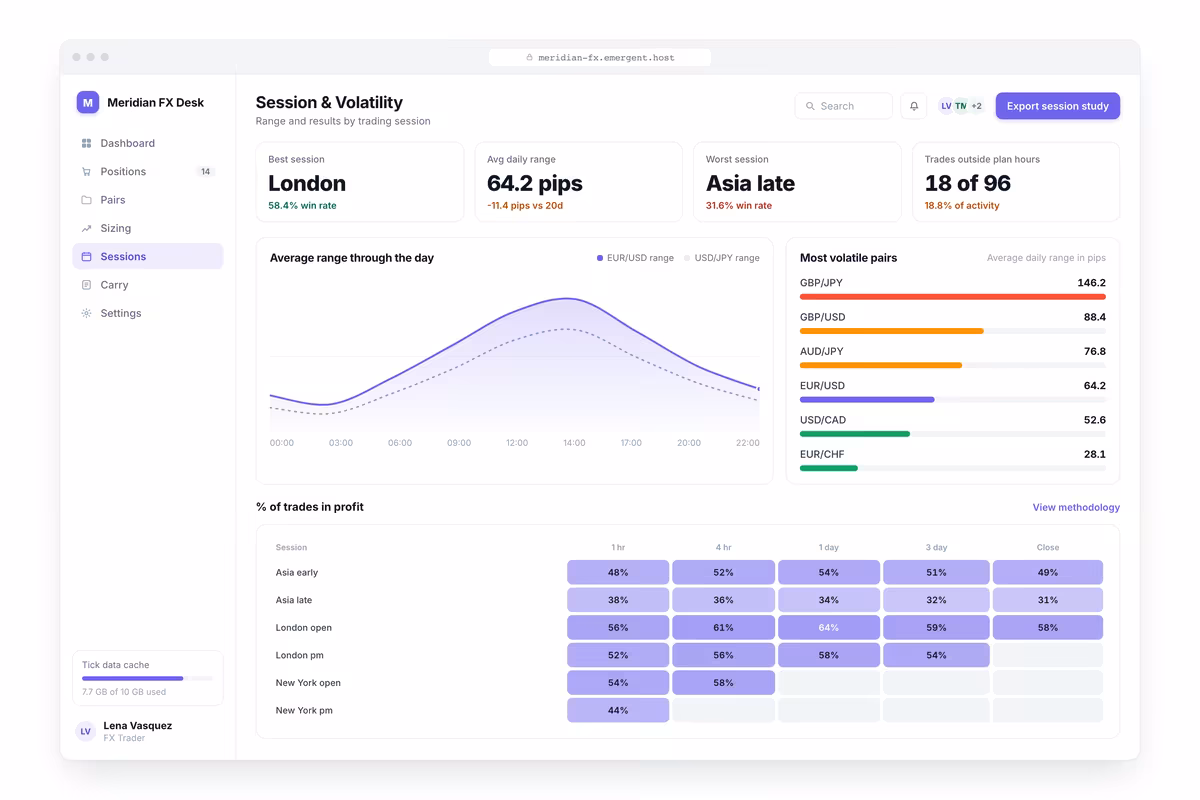
Task: Click the USD/CAD green range bar
Action: [855, 434]
